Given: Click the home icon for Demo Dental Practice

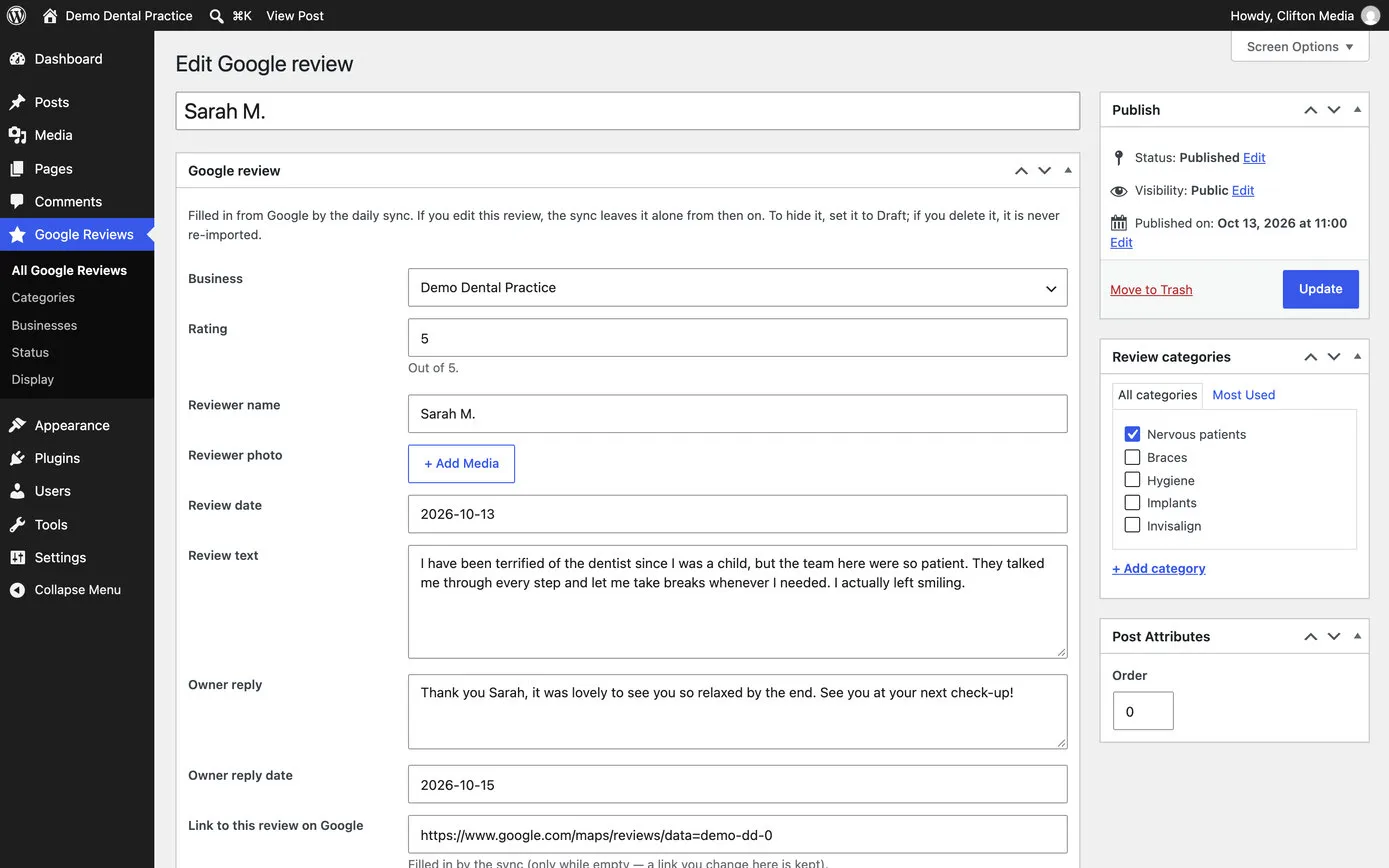Looking at the screenshot, I should 50,15.
